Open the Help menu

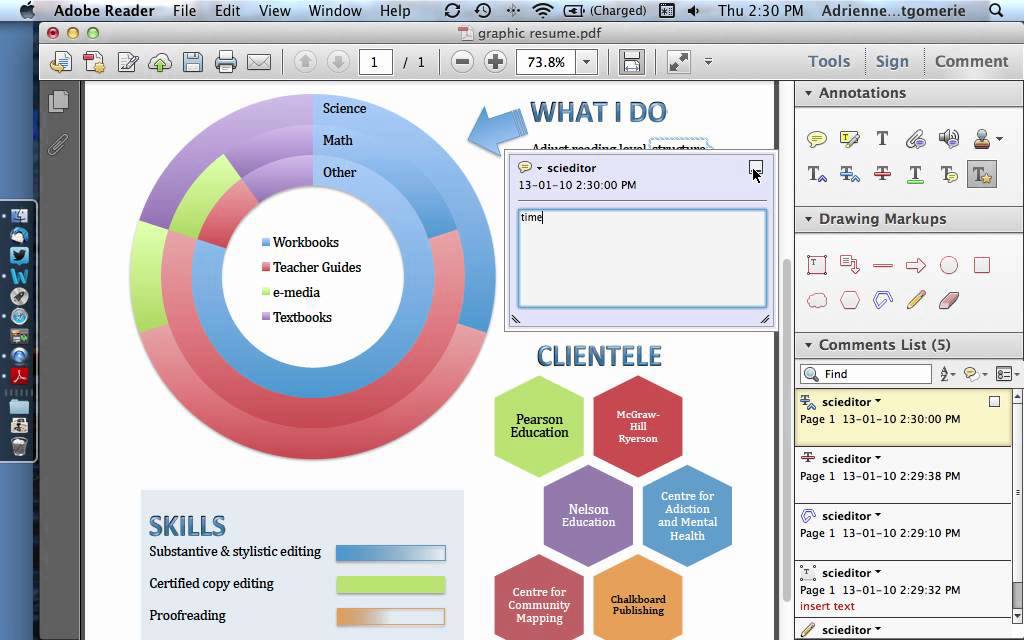pyautogui.click(x=395, y=10)
